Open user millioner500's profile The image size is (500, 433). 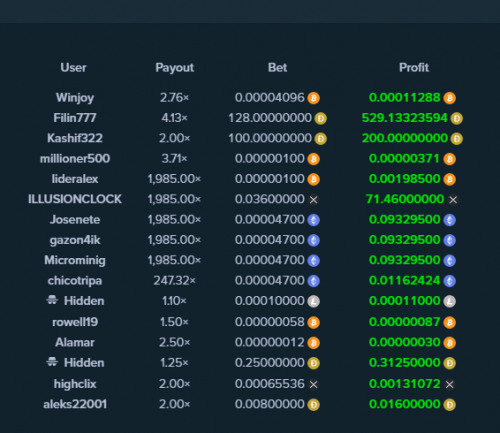point(75,158)
